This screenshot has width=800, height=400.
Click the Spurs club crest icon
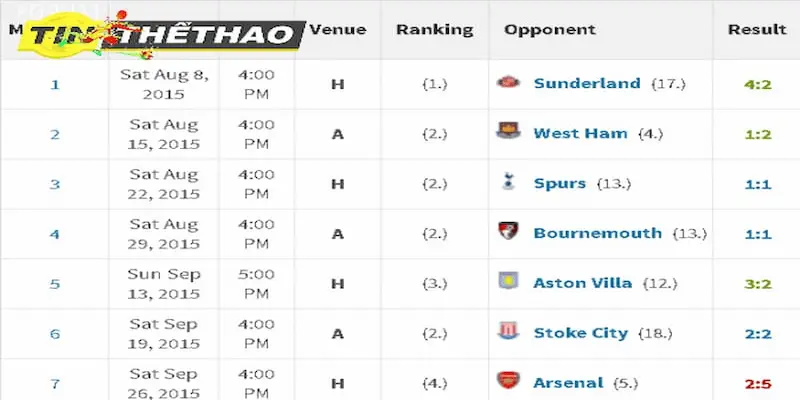point(508,182)
